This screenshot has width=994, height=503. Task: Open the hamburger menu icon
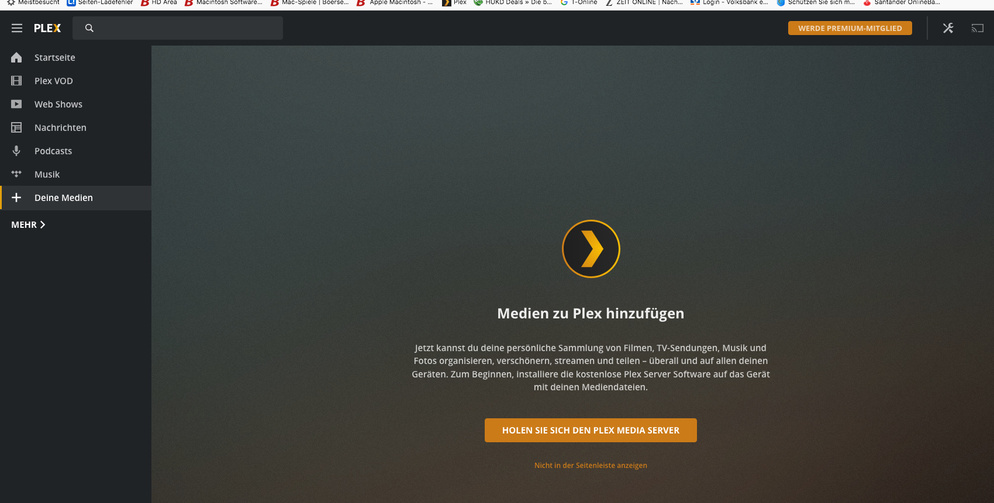click(x=17, y=28)
